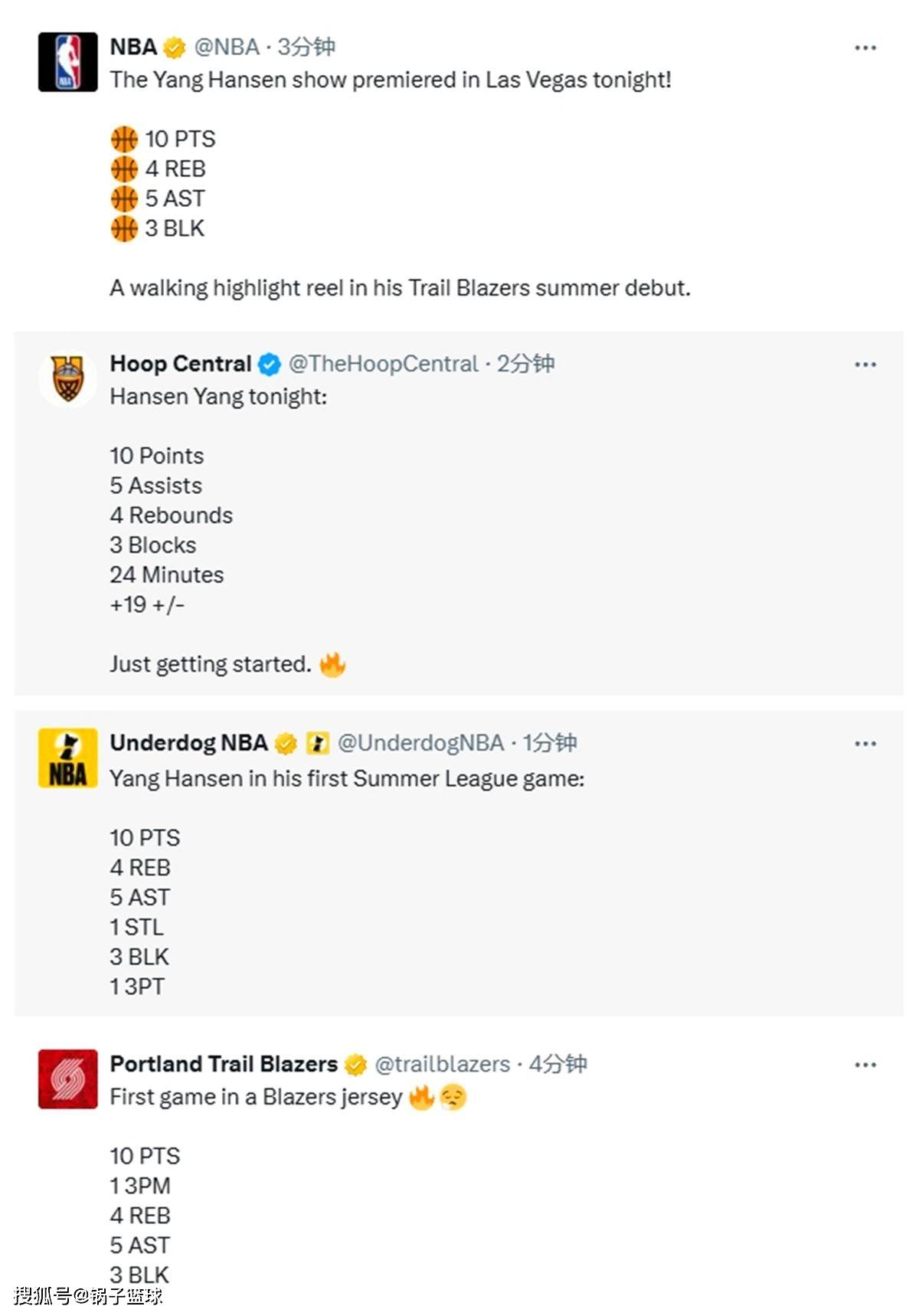This screenshot has height=1316, width=919.
Task: Visit the @TheHoopCentral handle
Action: (383, 364)
